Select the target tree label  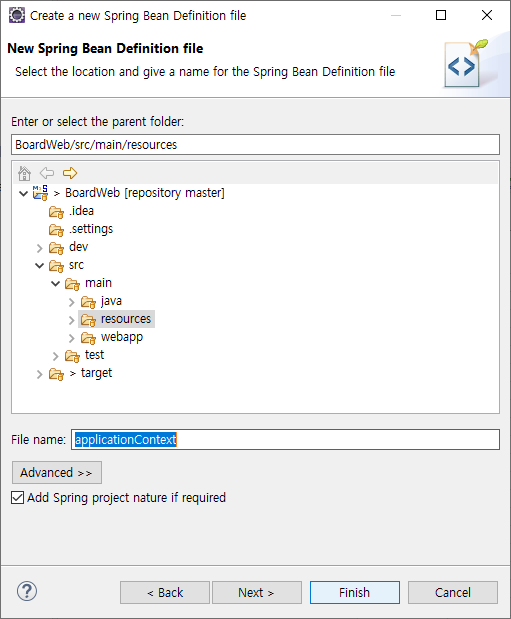coord(97,373)
